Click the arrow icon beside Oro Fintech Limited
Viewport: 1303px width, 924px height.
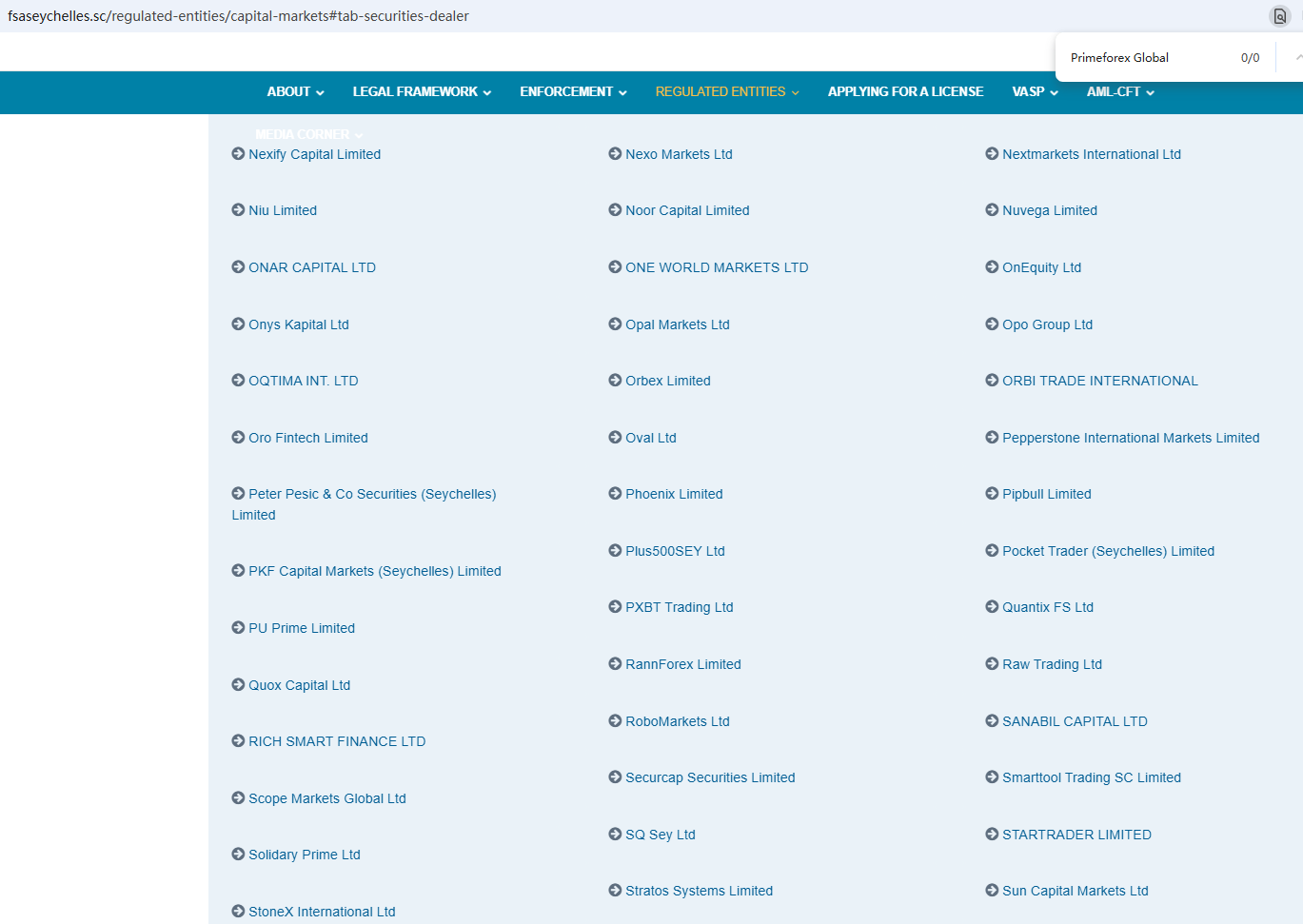click(x=238, y=437)
